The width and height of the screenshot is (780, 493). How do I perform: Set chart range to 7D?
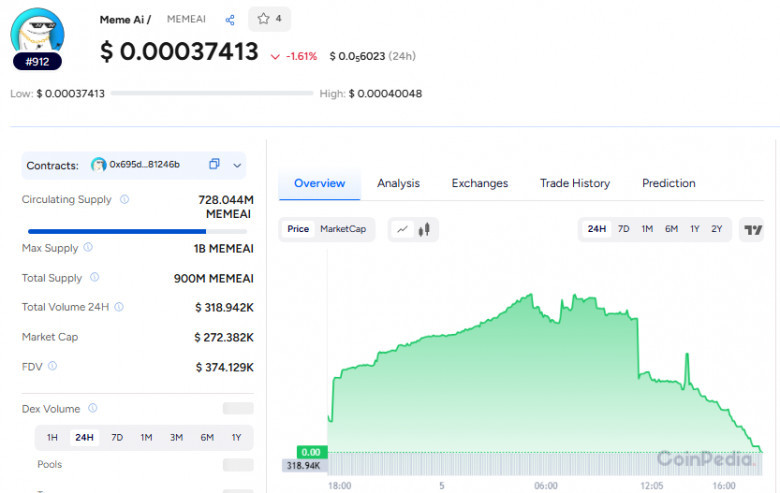pos(623,229)
